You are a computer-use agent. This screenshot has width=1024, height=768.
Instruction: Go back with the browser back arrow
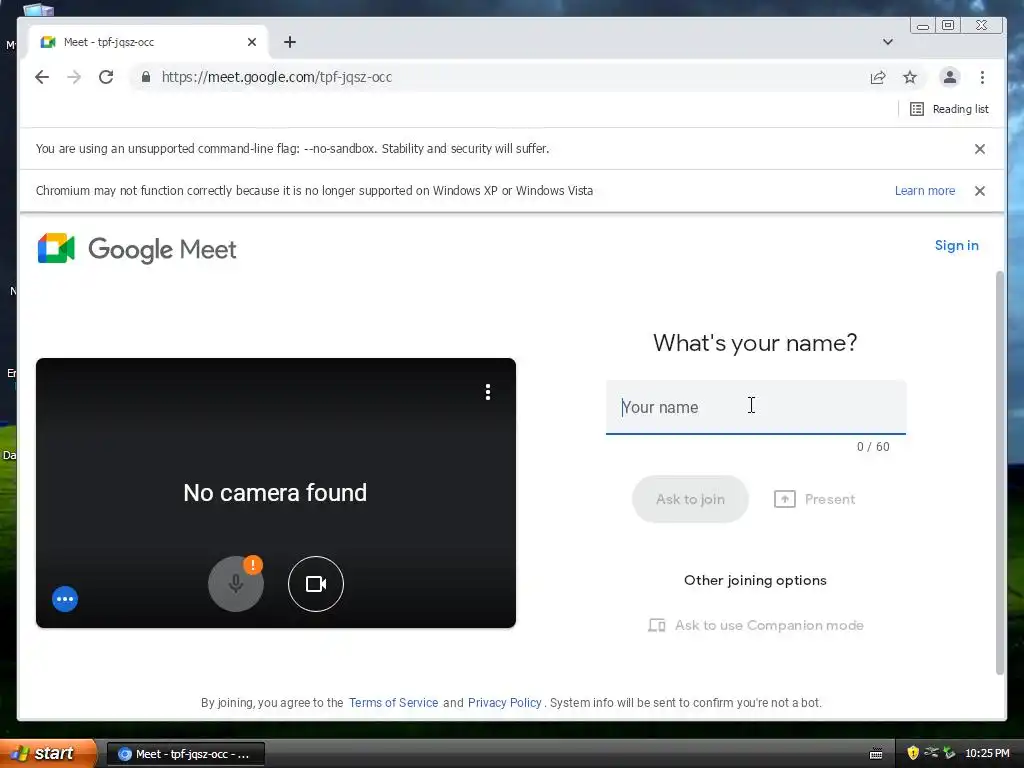(42, 77)
